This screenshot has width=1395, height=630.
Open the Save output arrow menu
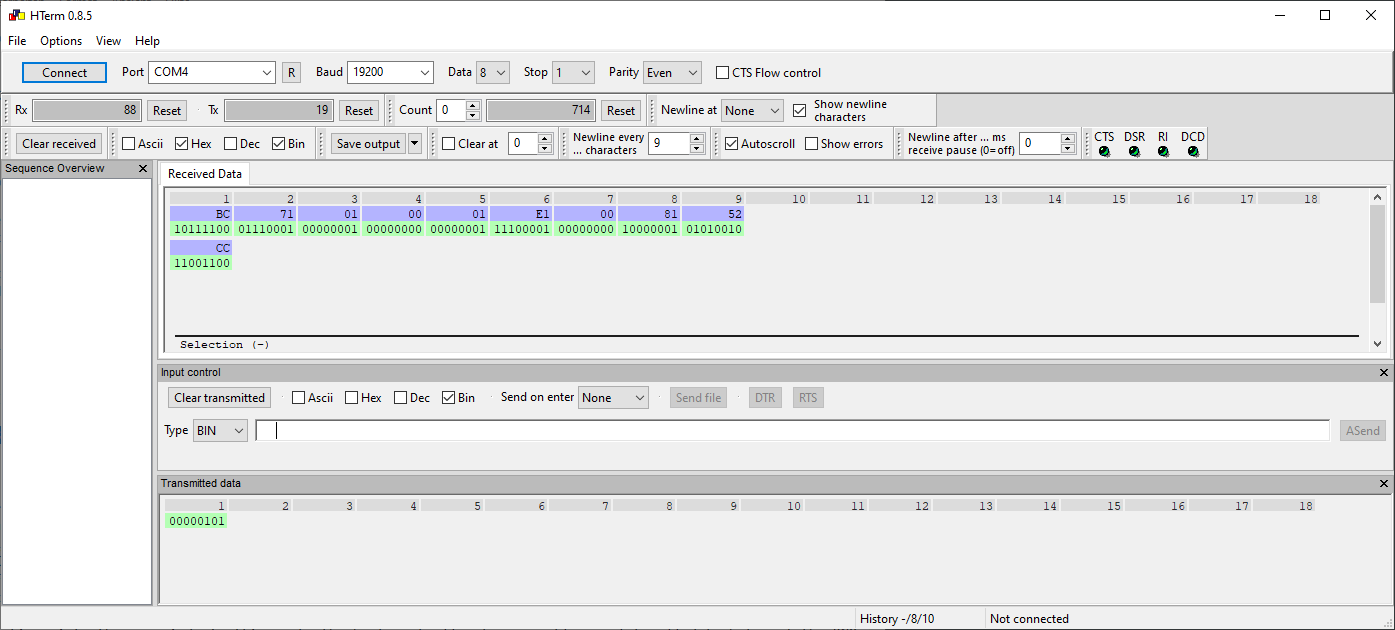[415, 144]
